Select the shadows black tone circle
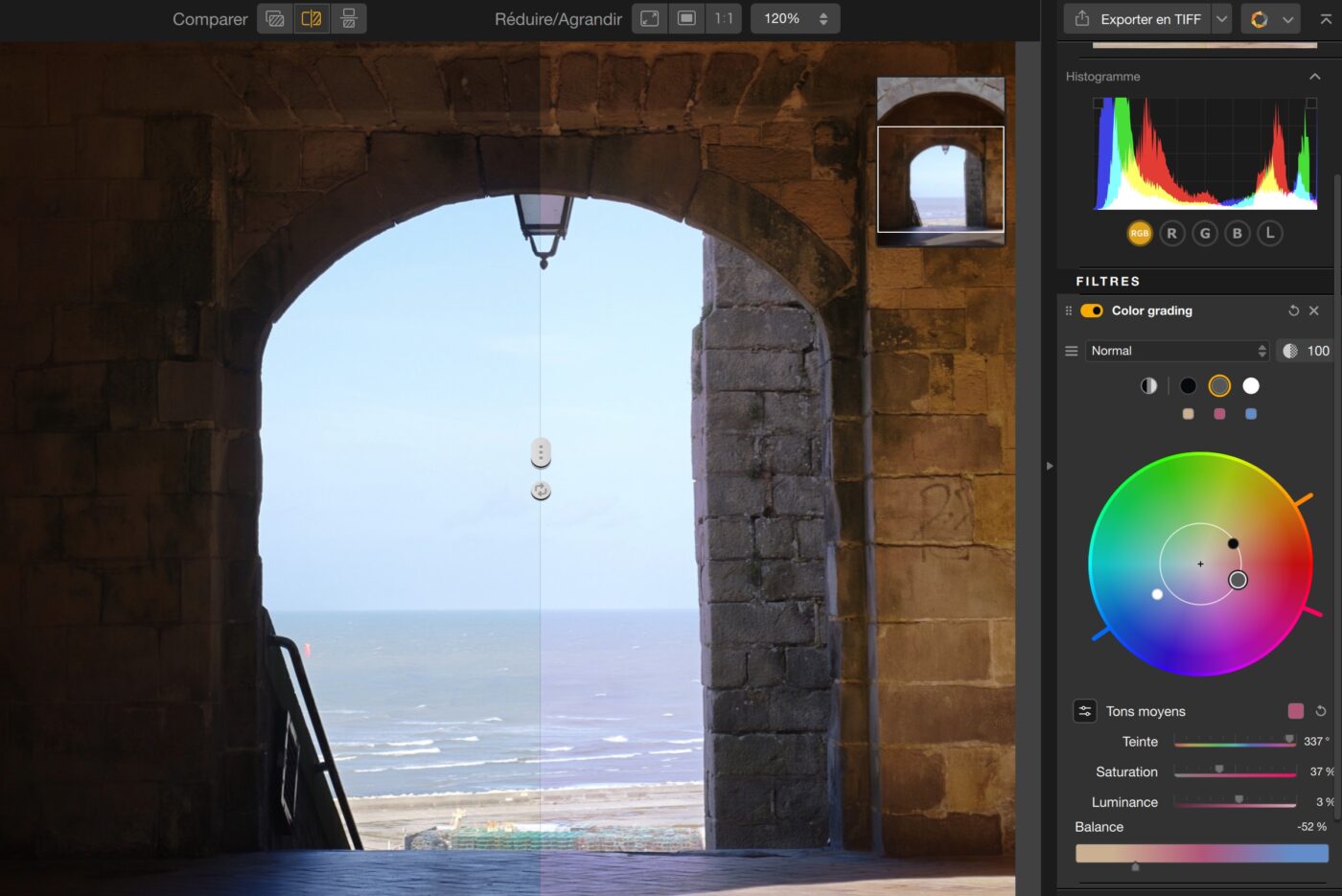1342x896 pixels. pyautogui.click(x=1188, y=385)
